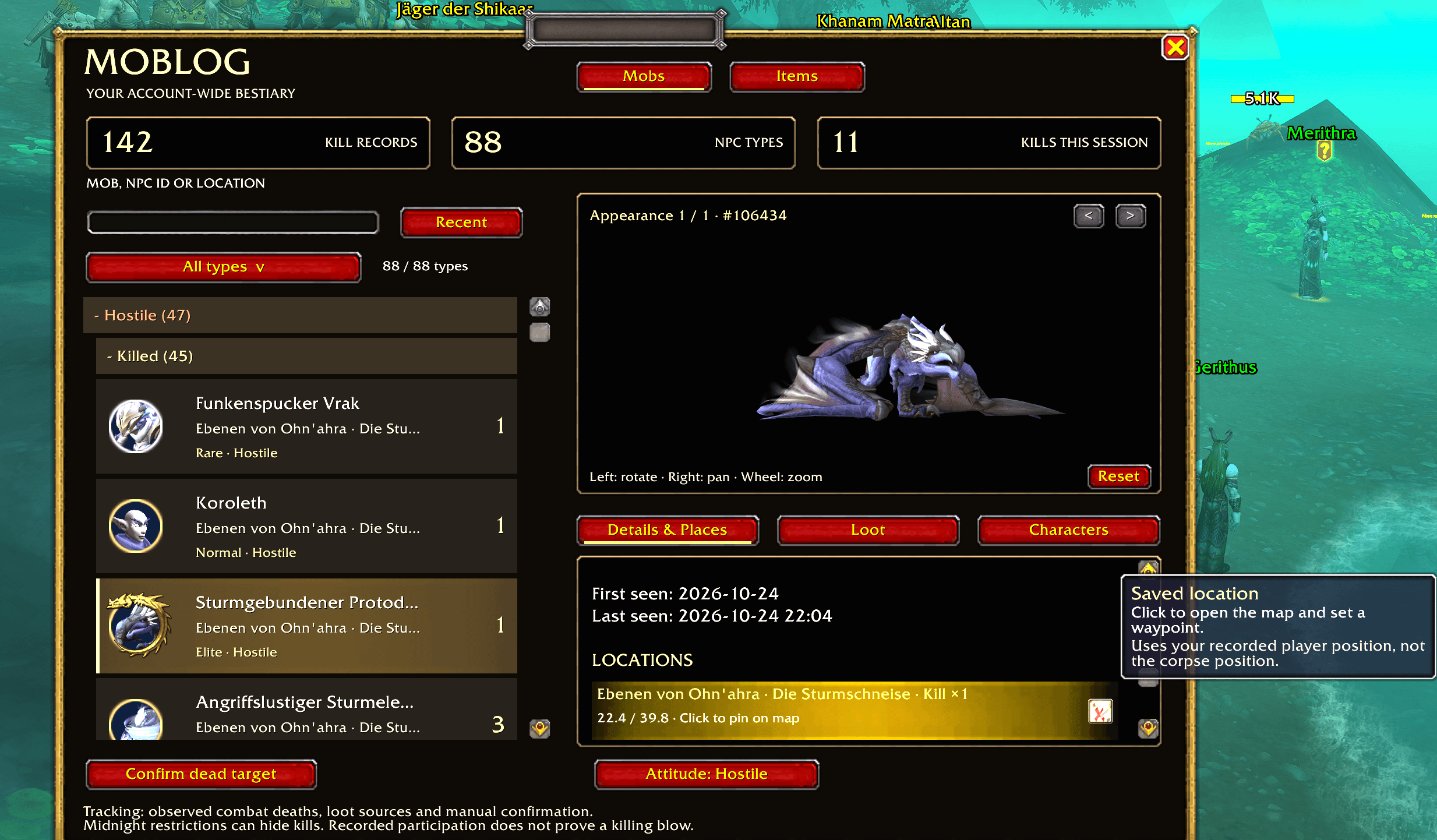Click the Sturmgebundener Protodrache elite portrait icon
Image resolution: width=1437 pixels, height=840 pixels.
point(139,625)
